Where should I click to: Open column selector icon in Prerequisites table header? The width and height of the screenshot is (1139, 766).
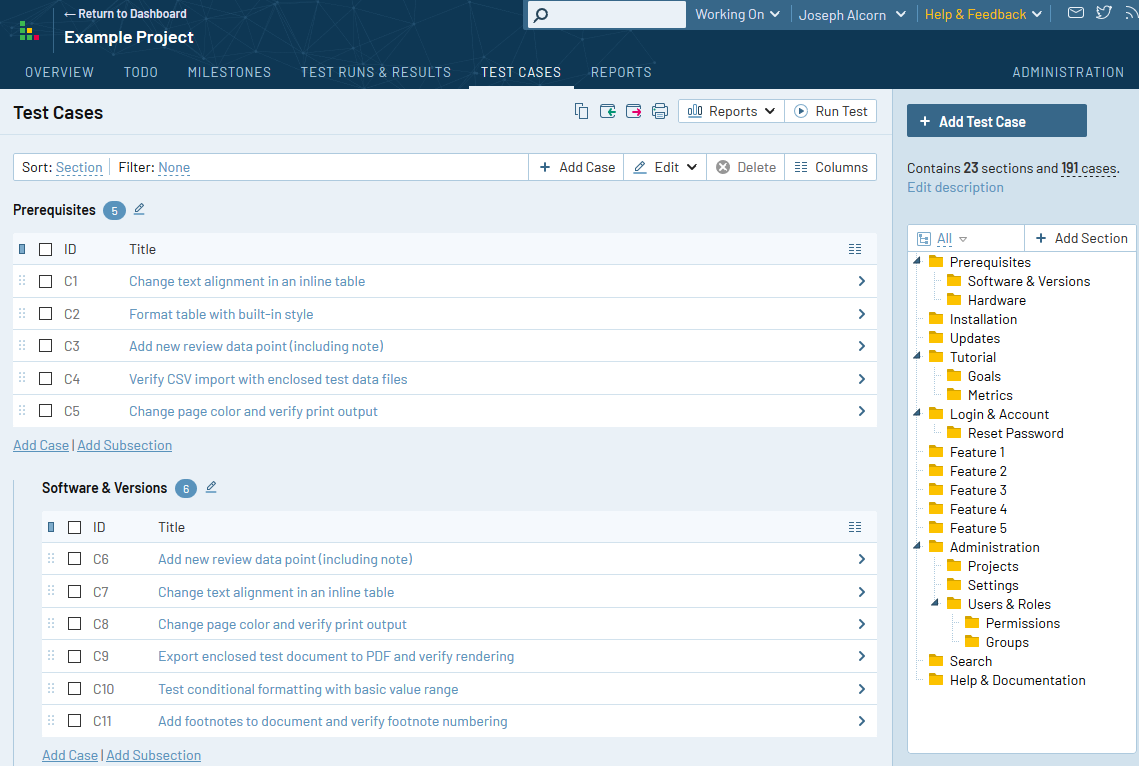(855, 249)
